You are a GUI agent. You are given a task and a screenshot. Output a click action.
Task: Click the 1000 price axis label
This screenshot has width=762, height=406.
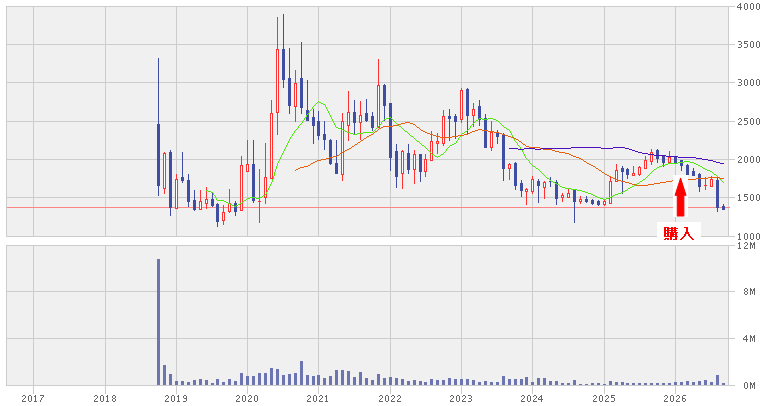[748, 236]
